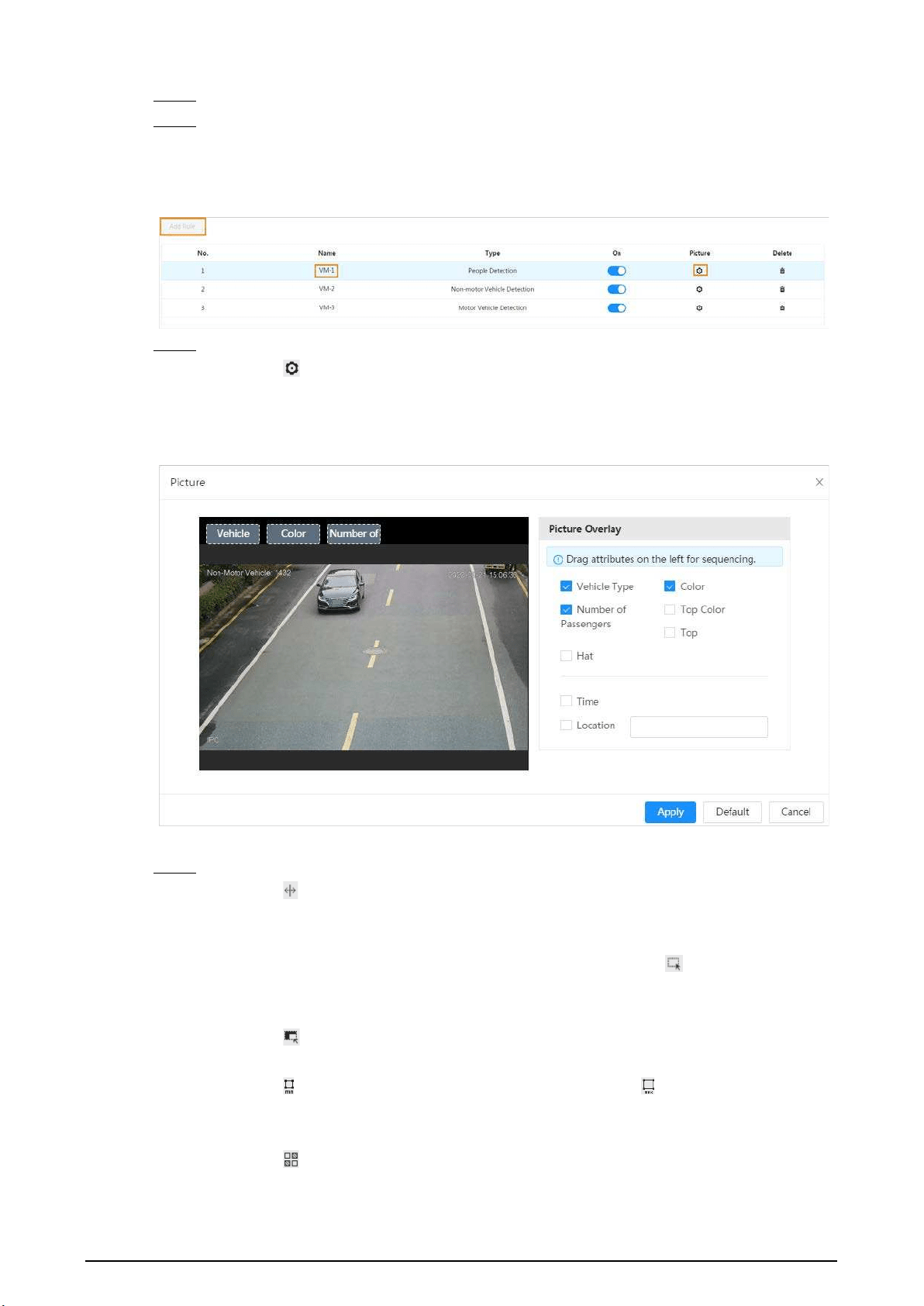
Task: Click Motor Vehicle Detection type cell
Action: pos(492,308)
